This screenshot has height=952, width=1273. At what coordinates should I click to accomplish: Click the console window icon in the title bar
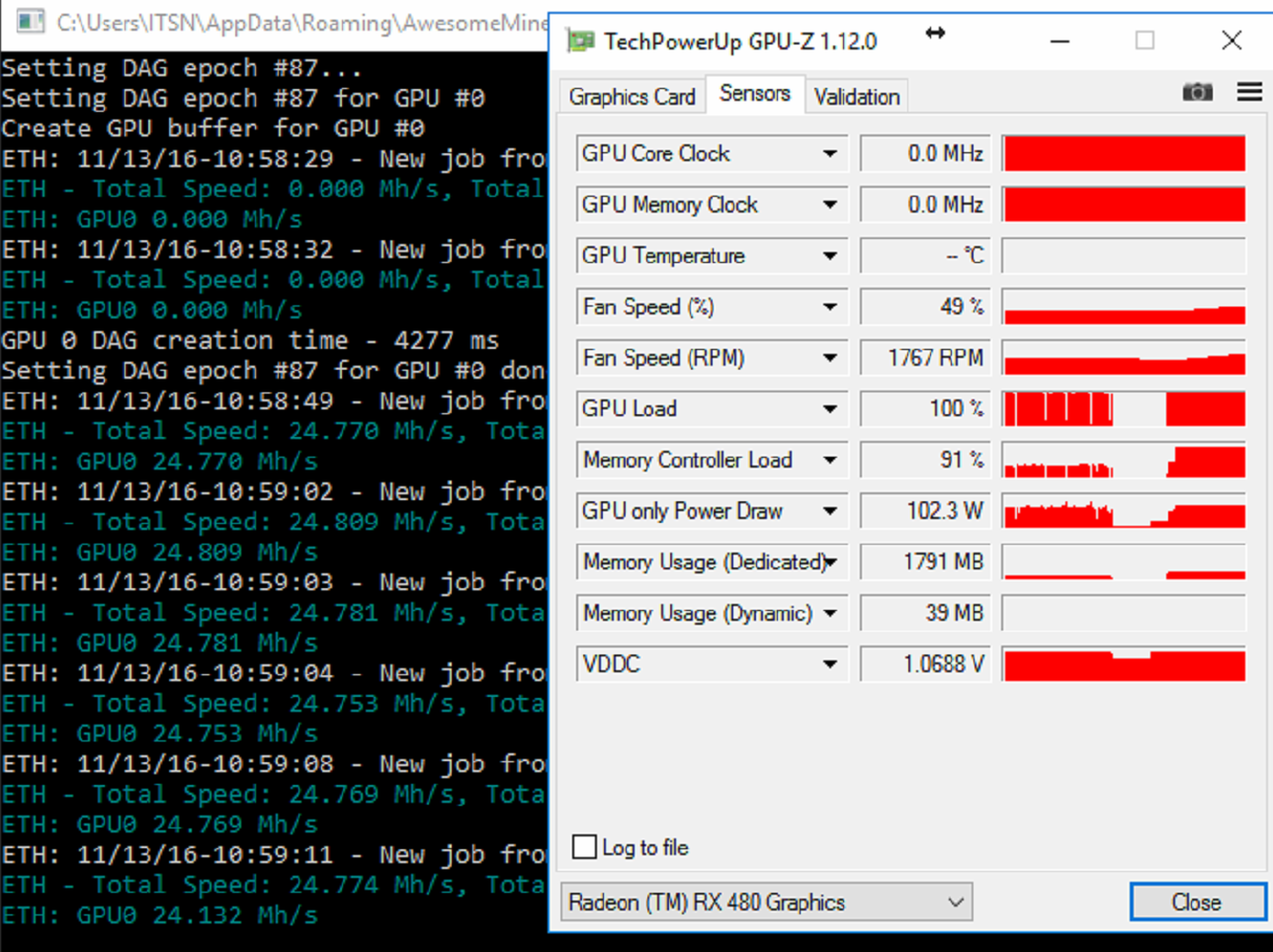[31, 21]
